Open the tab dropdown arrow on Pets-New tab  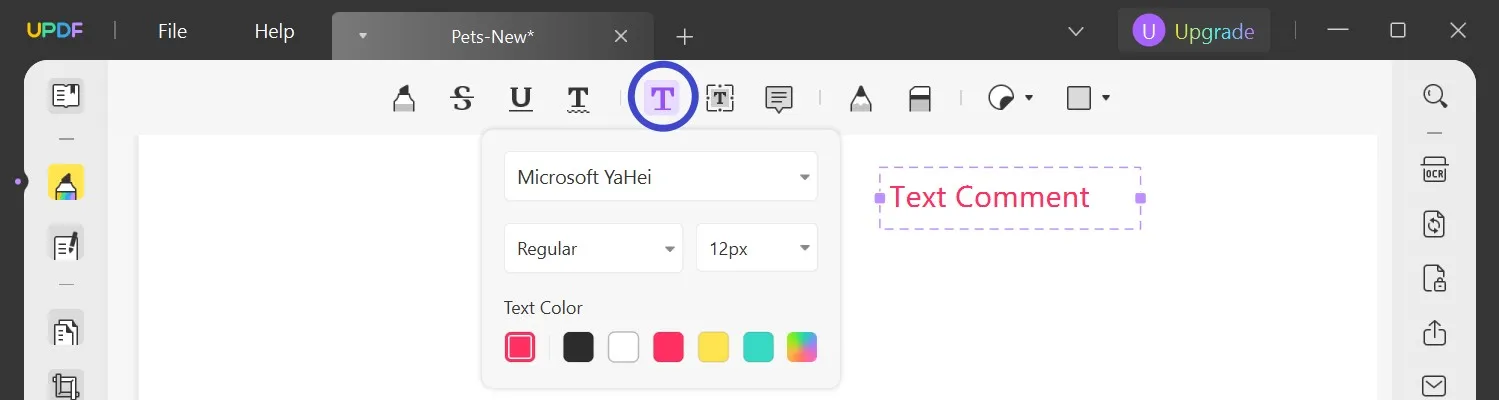coord(363,36)
